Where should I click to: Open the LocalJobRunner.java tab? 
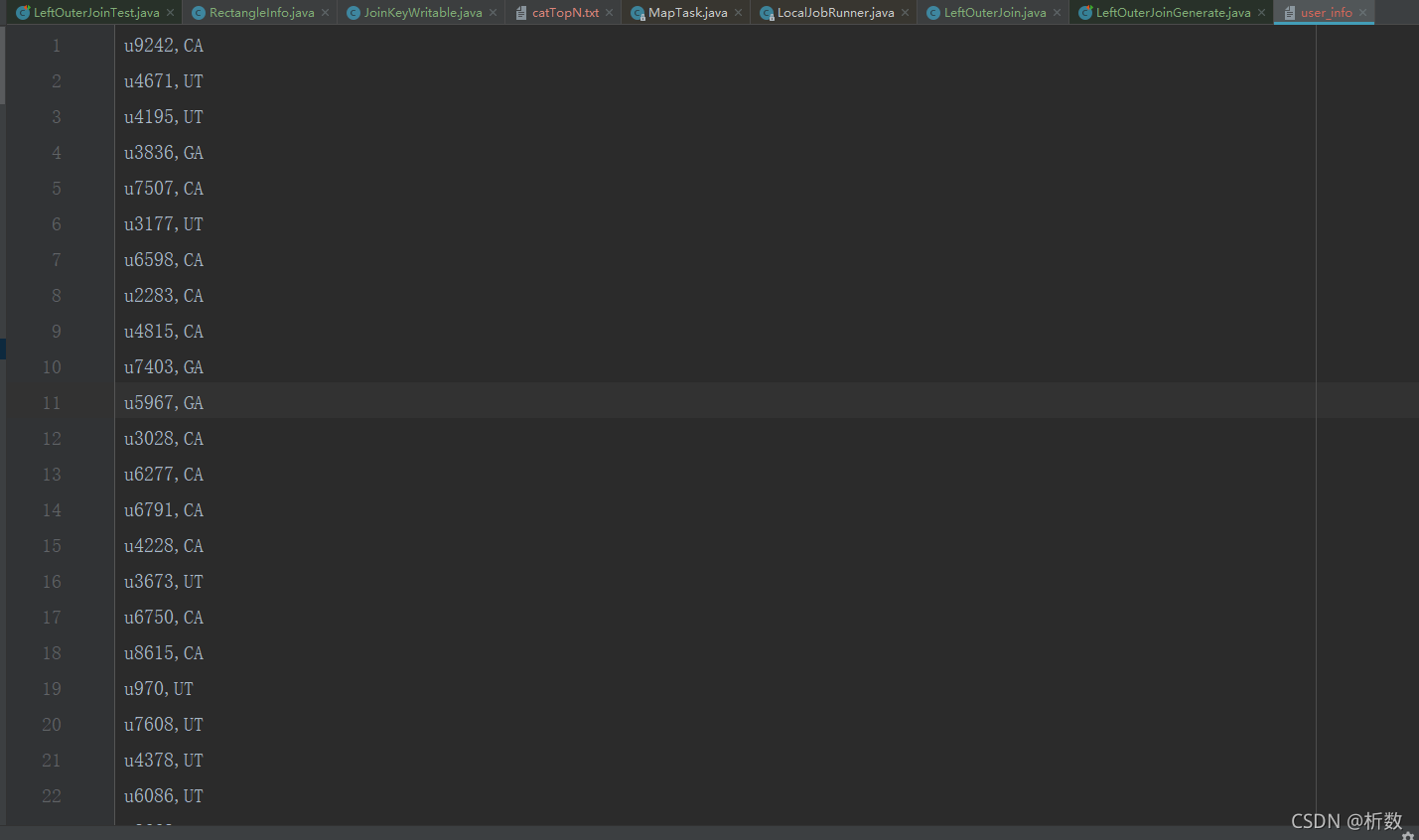835,13
